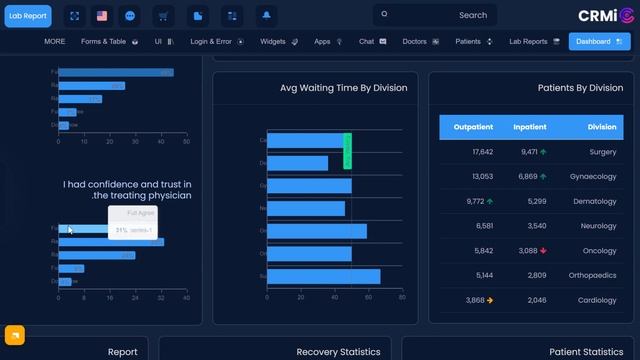Click the inpatient value 9,471
Viewport: 640px width, 360px height.
[529, 152]
